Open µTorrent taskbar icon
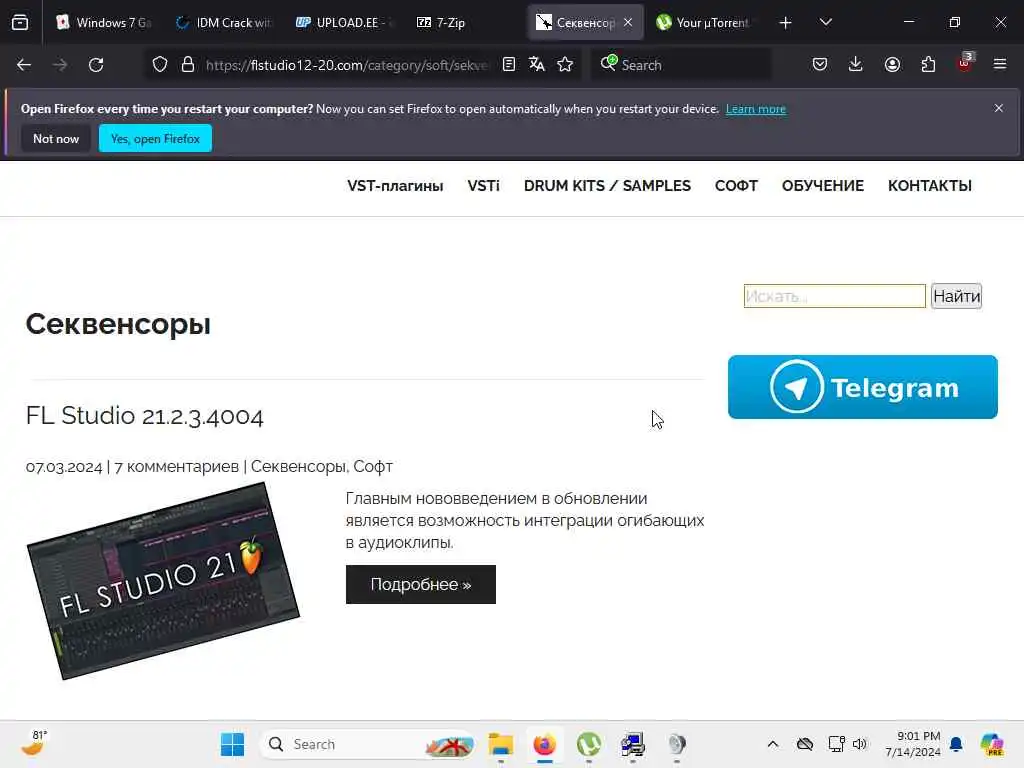The width and height of the screenshot is (1024, 768). (x=589, y=744)
